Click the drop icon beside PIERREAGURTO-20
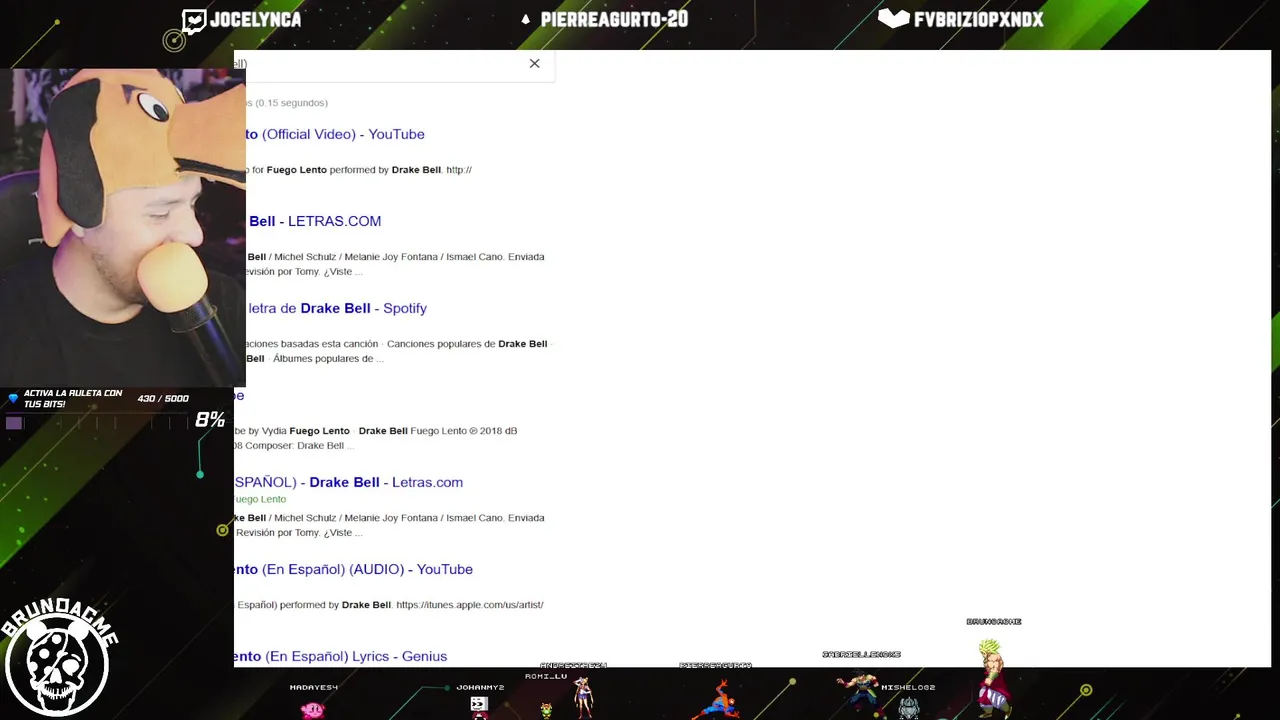The height and width of the screenshot is (720, 1280). point(525,20)
